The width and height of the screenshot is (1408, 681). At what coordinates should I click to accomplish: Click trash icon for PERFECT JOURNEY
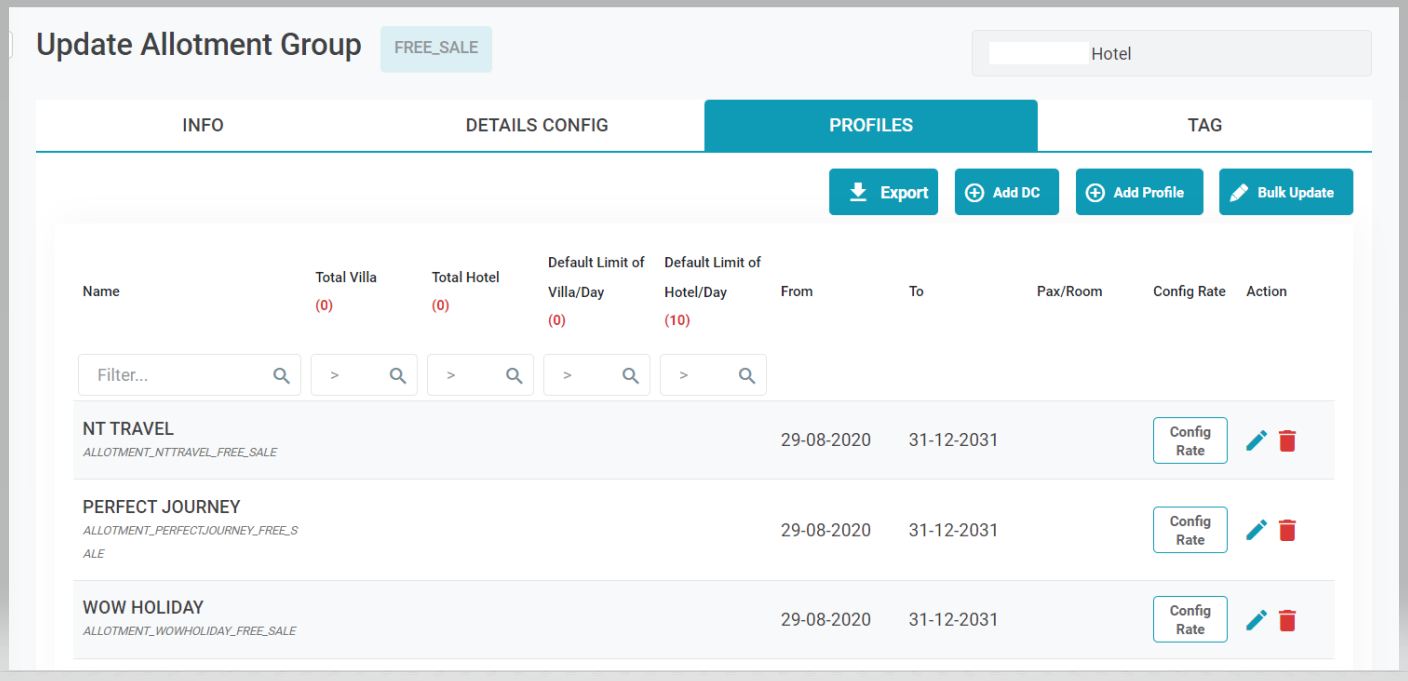[1287, 530]
